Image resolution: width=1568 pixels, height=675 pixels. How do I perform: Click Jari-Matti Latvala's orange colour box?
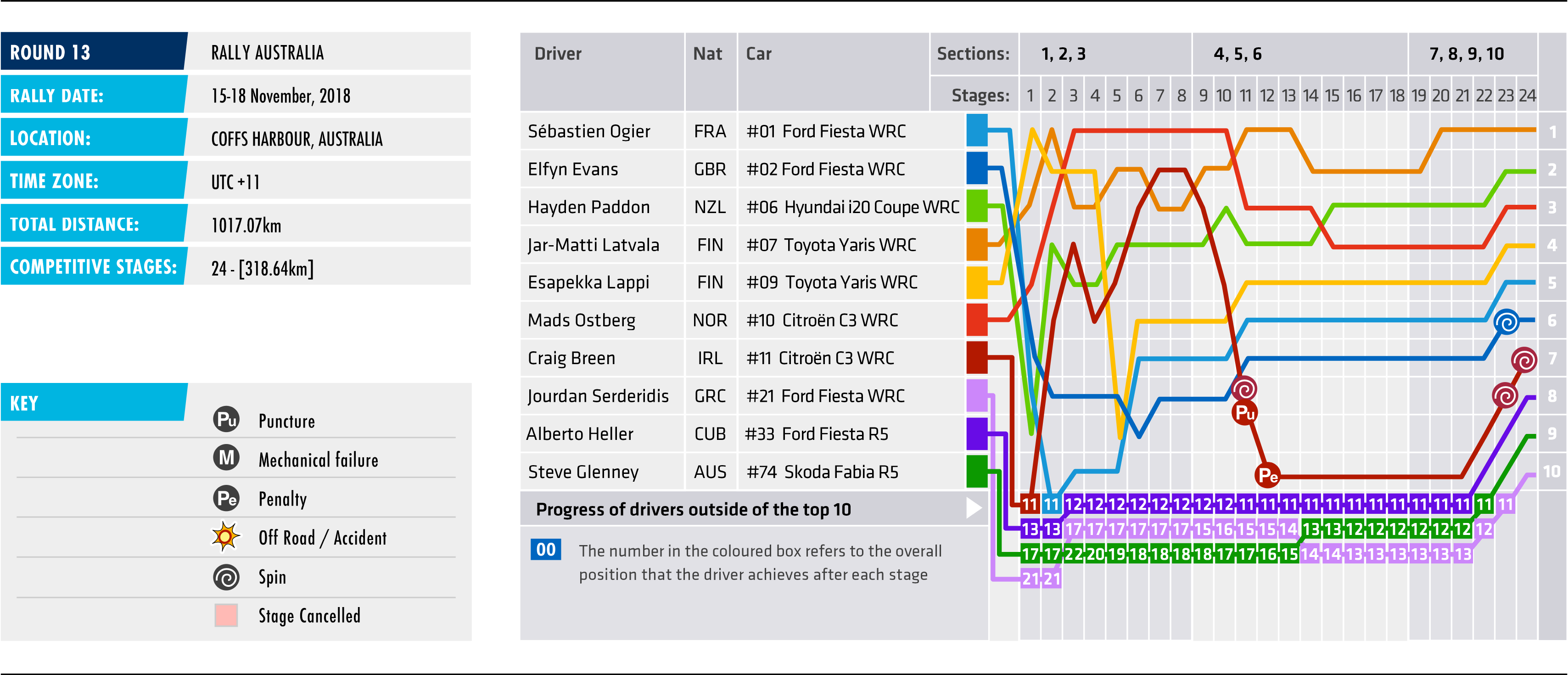coord(977,244)
